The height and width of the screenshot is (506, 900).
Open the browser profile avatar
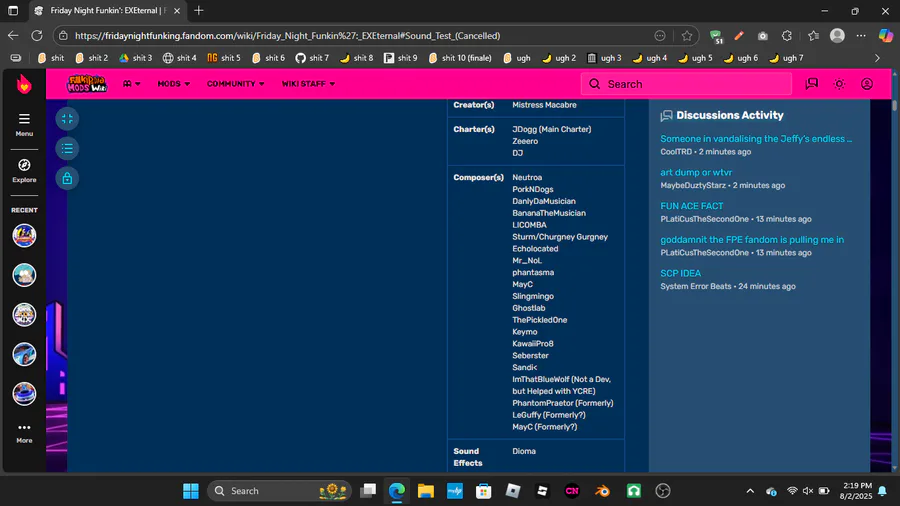837,36
